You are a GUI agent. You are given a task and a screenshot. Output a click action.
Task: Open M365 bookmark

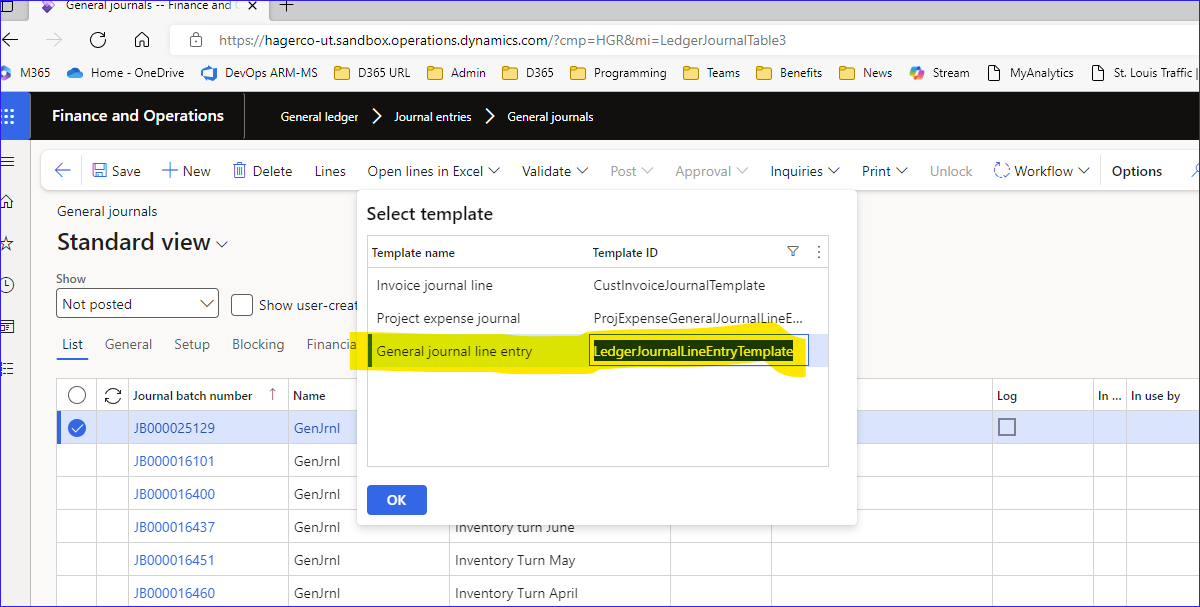[x=27, y=73]
